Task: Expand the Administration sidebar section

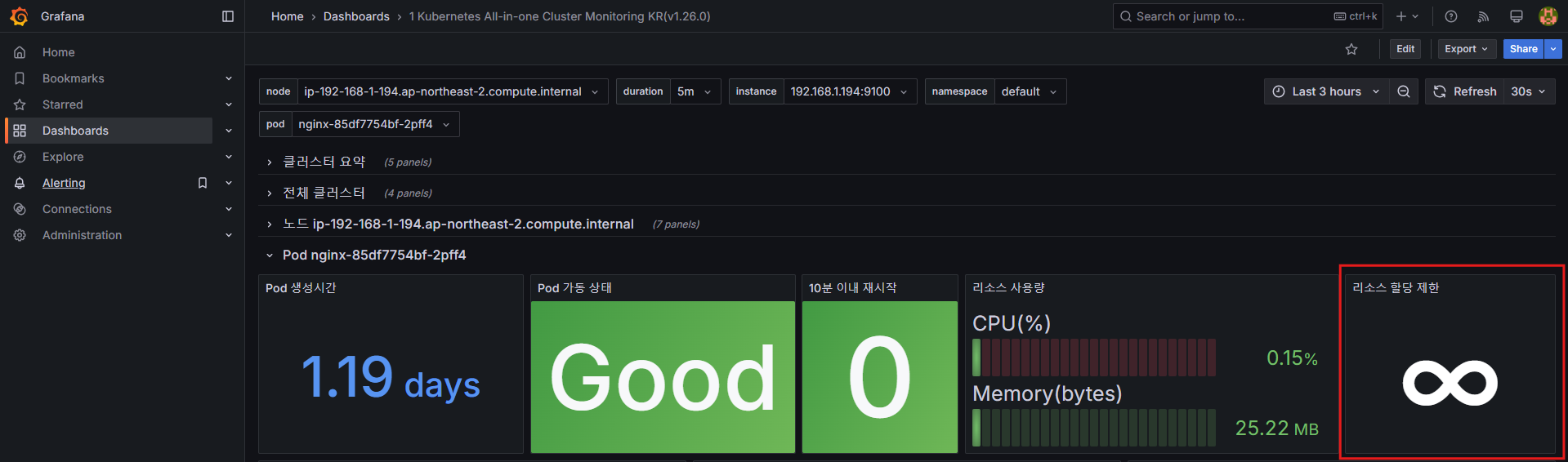Action: point(229,235)
